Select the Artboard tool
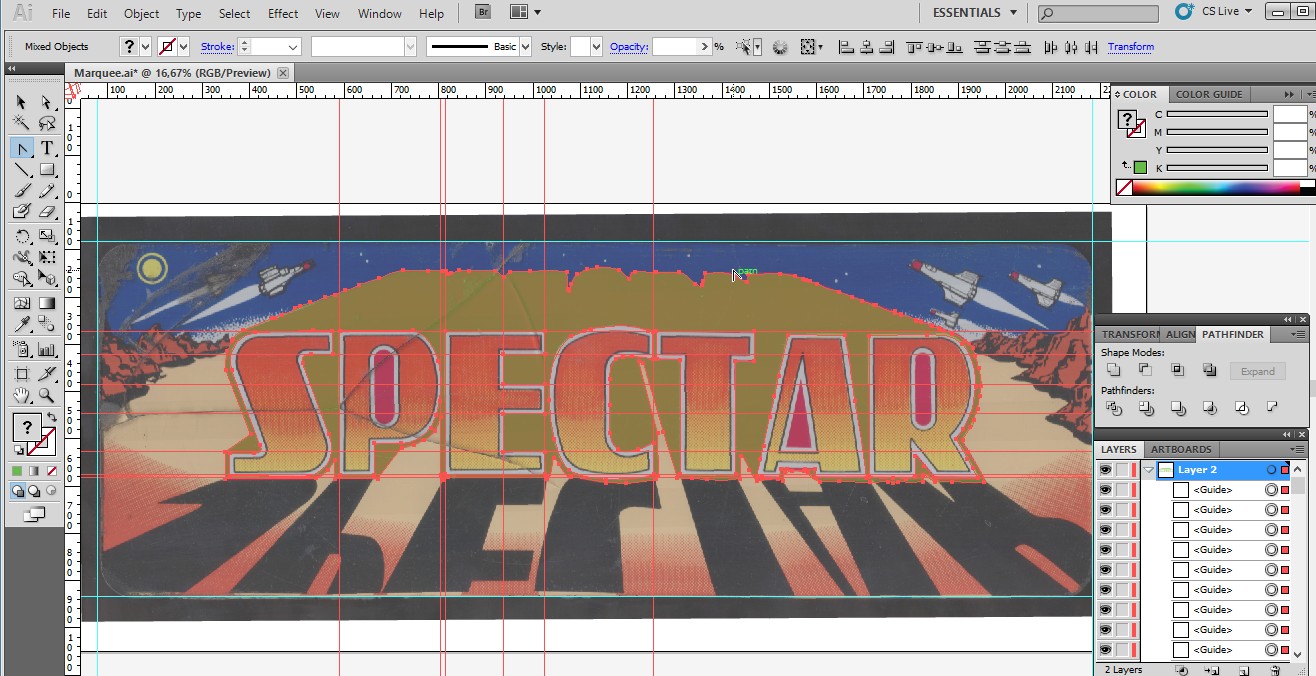This screenshot has height=676, width=1316. click(x=21, y=374)
